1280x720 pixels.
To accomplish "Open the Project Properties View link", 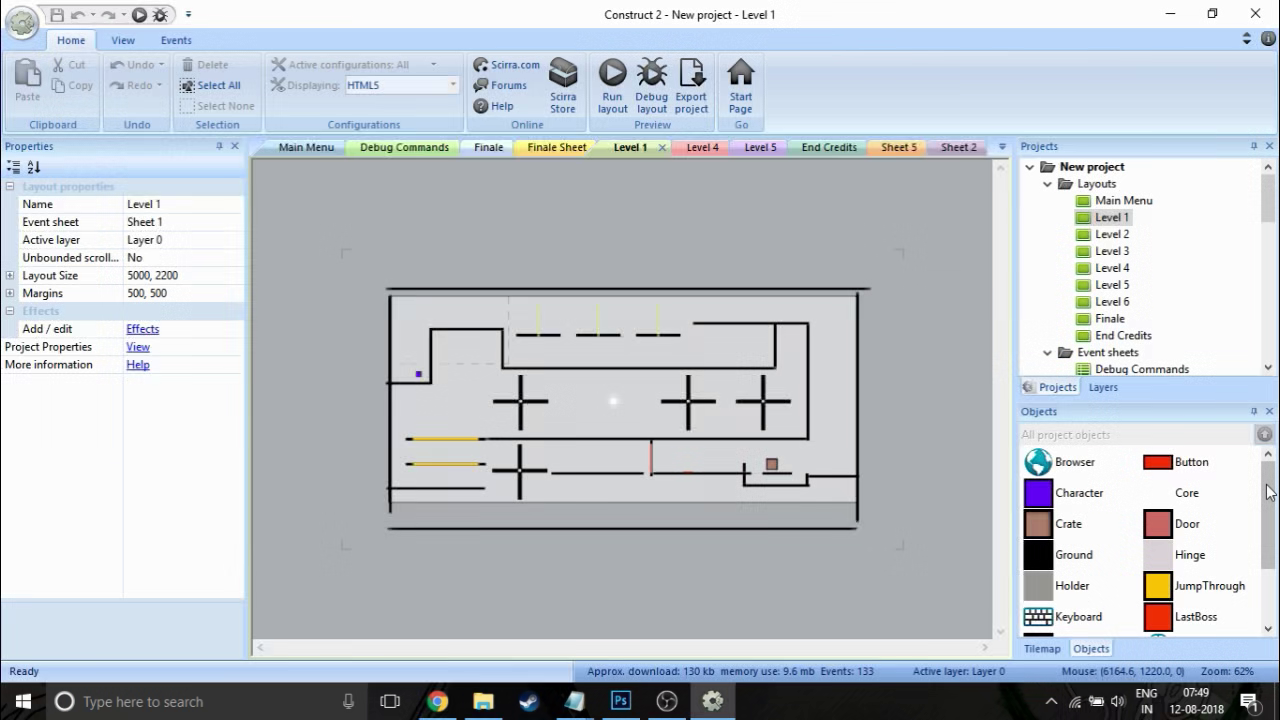I will [138, 347].
